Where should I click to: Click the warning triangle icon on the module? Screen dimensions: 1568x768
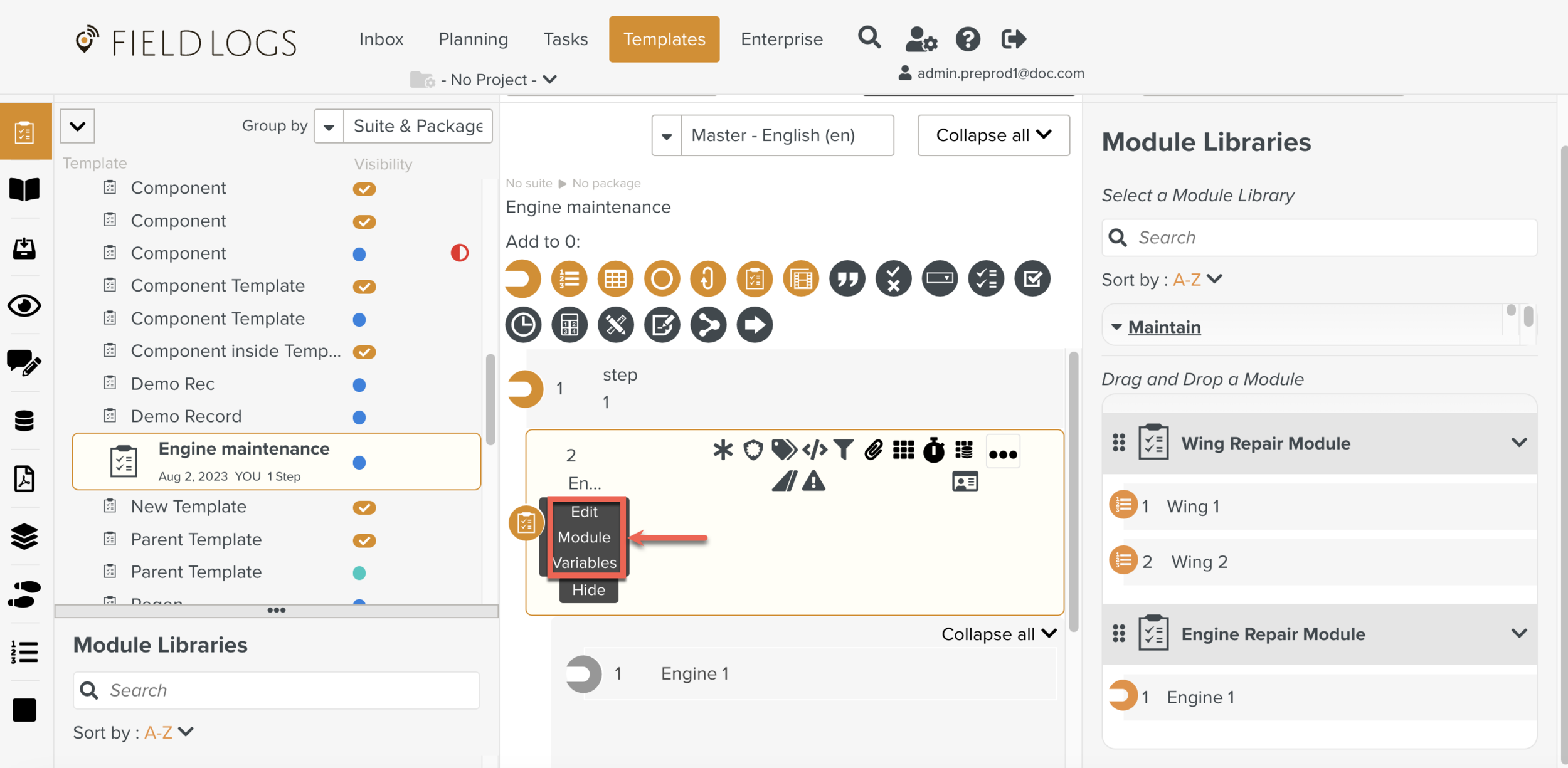(x=813, y=481)
